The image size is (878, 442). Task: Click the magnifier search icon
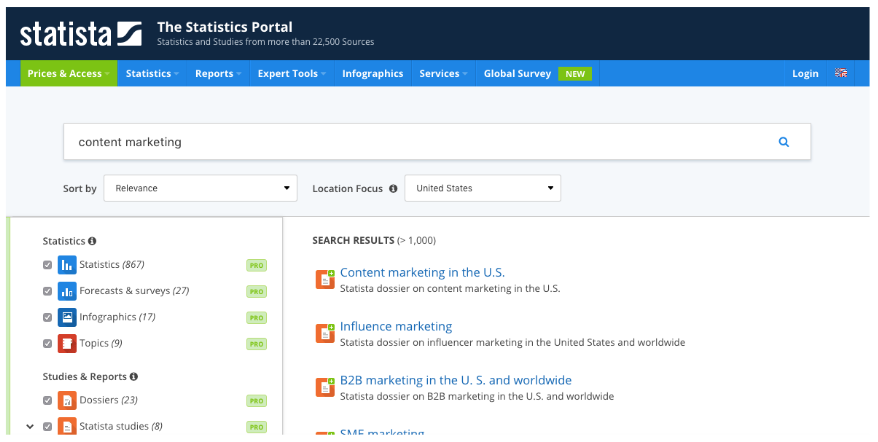[x=783, y=142]
